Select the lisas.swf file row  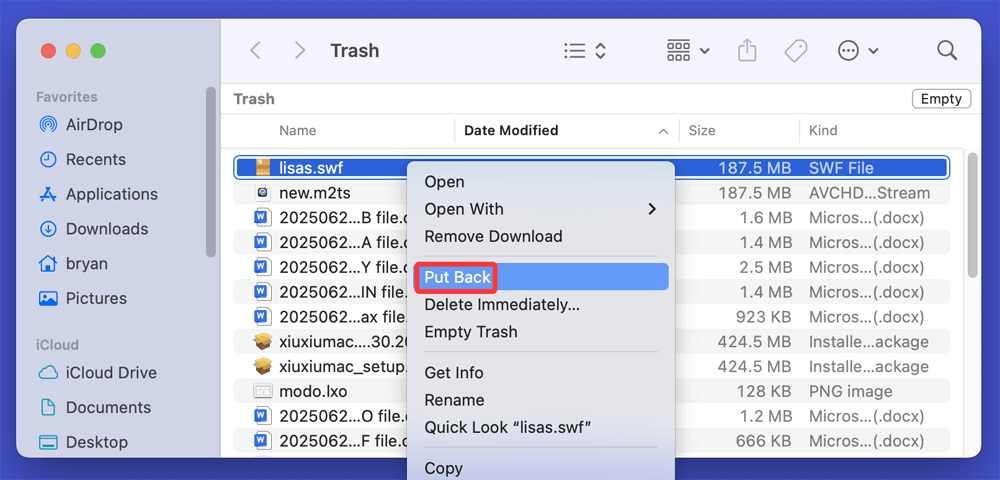(591, 168)
